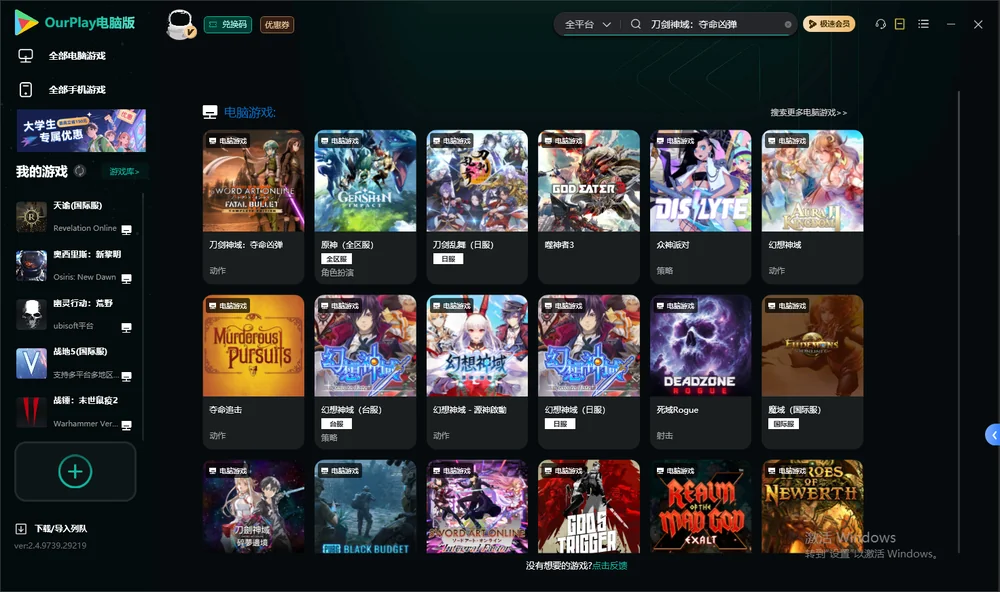Viewport: 1000px width, 592px height.
Task: Click the OurPlay logo icon
Action: [26, 22]
